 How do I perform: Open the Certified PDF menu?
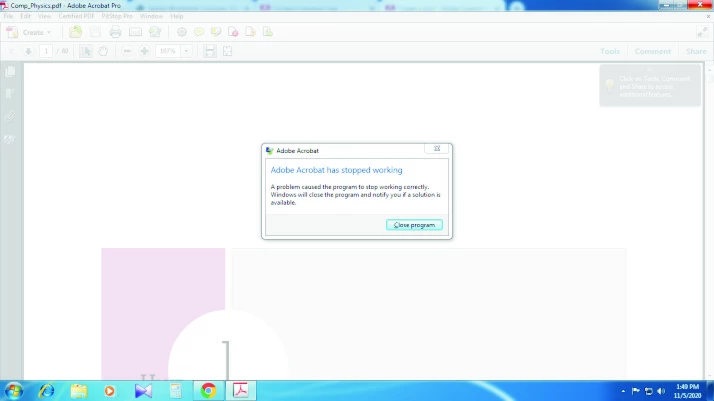point(76,16)
